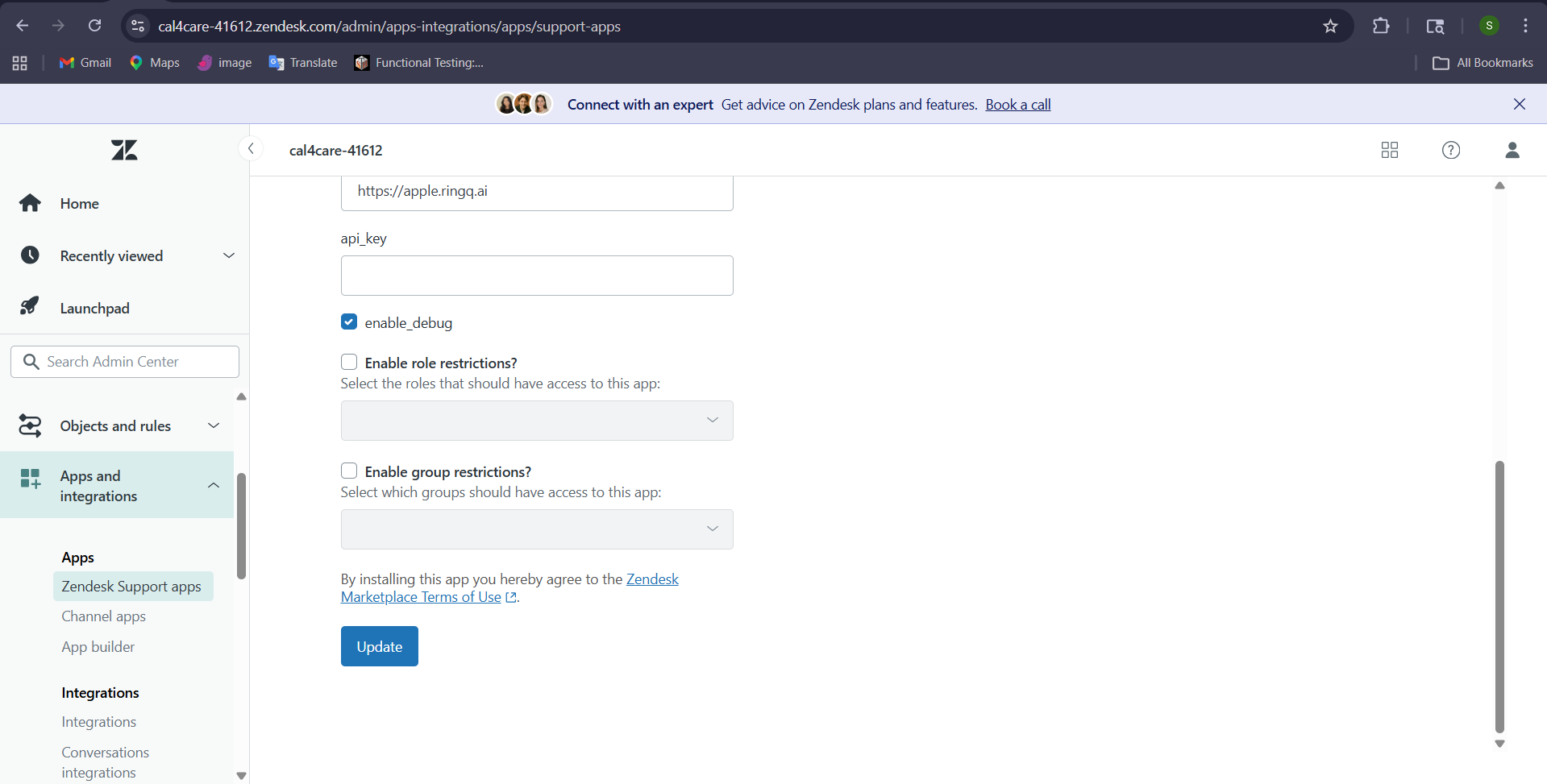The image size is (1547, 784).
Task: Open the All Bookmarks folder
Action: (x=1483, y=63)
